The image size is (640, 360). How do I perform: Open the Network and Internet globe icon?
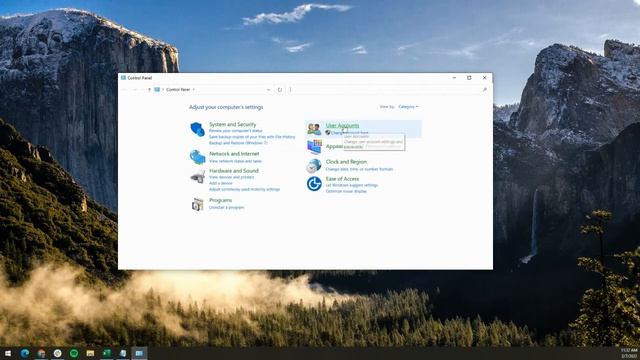pyautogui.click(x=198, y=157)
